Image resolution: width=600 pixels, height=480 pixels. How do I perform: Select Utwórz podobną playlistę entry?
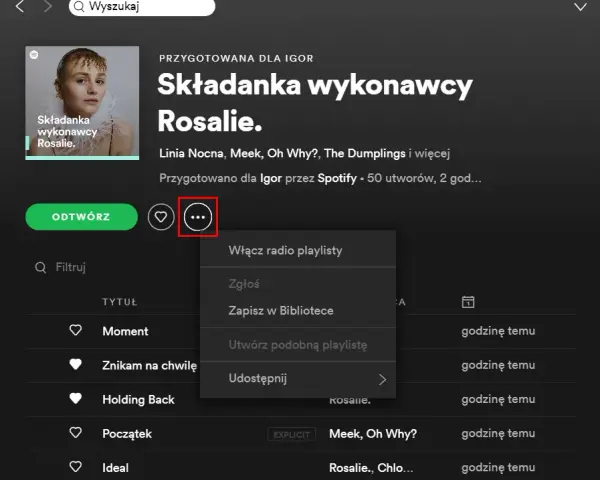pyautogui.click(x=298, y=345)
